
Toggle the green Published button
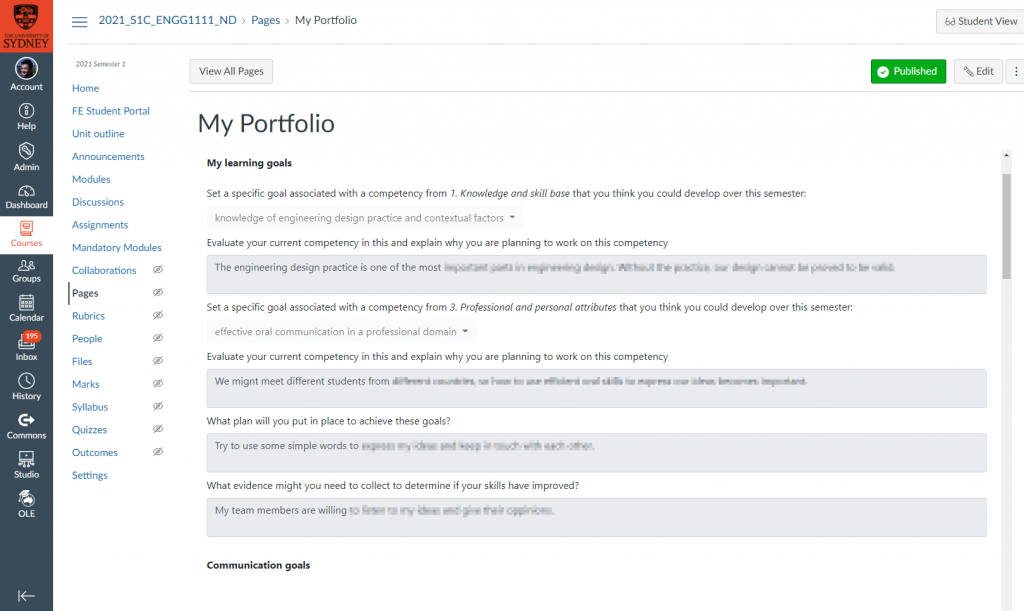coord(908,71)
